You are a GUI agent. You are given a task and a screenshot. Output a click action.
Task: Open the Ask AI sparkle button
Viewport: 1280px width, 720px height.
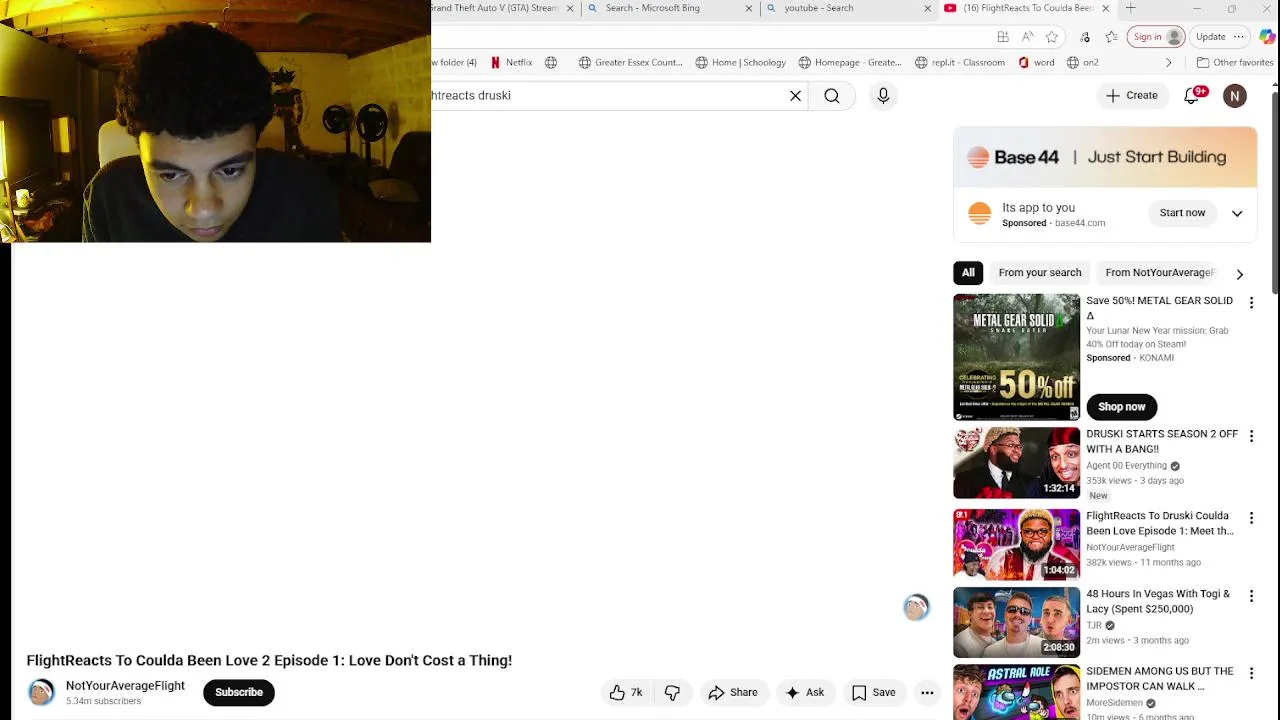[805, 692]
